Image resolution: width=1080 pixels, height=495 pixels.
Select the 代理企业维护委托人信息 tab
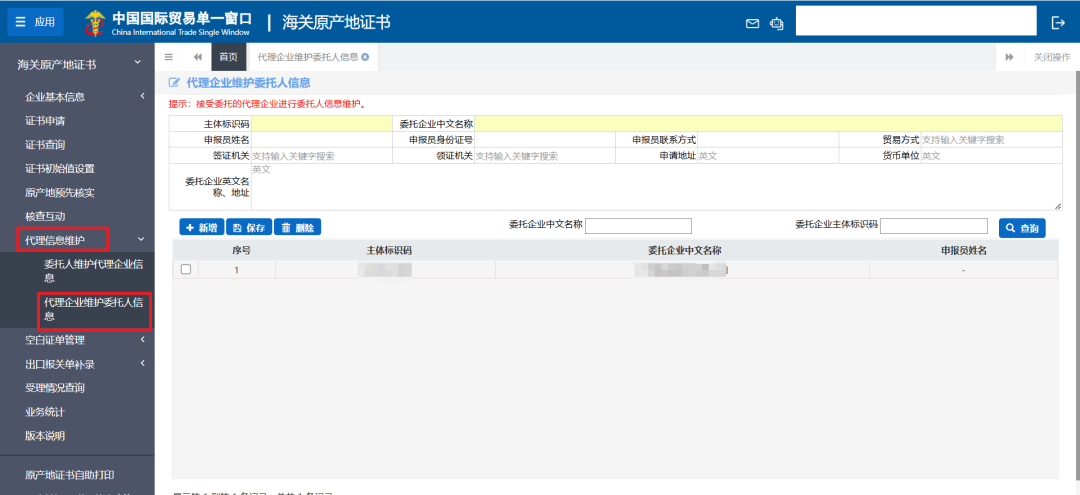(308, 57)
